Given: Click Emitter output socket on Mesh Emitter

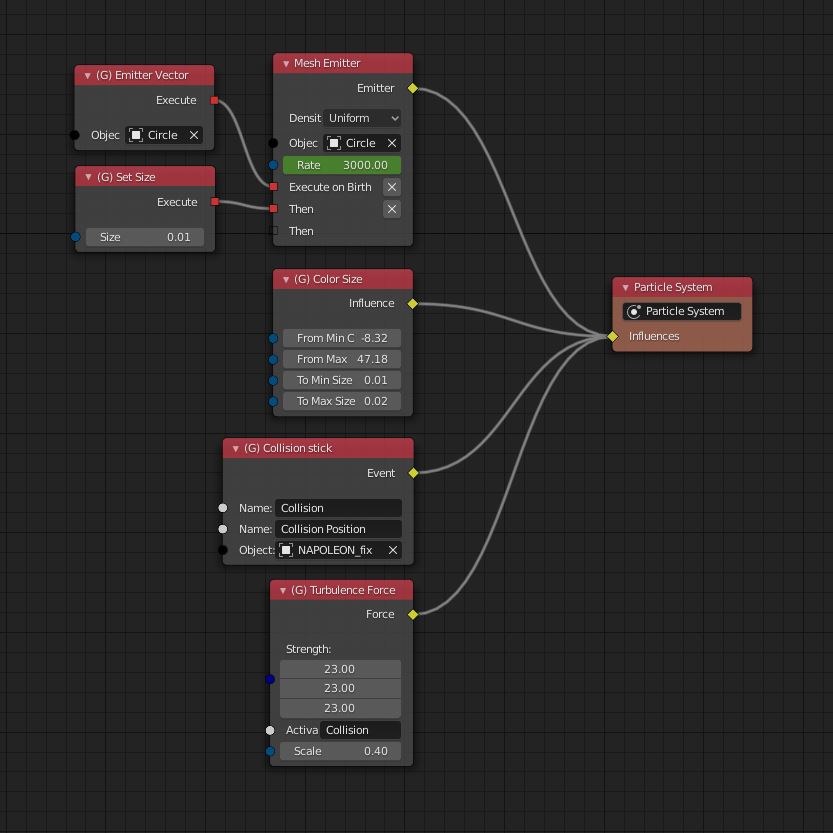Looking at the screenshot, I should (413, 88).
